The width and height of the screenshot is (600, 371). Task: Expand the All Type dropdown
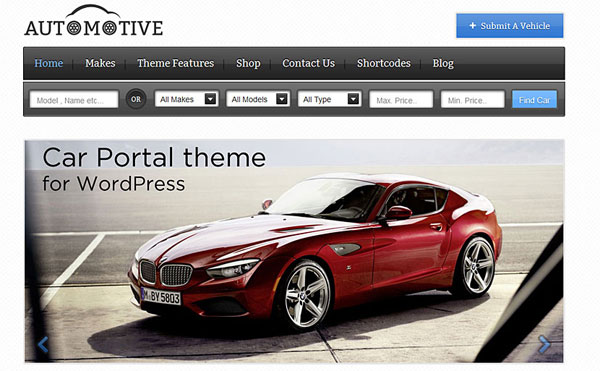coord(330,99)
